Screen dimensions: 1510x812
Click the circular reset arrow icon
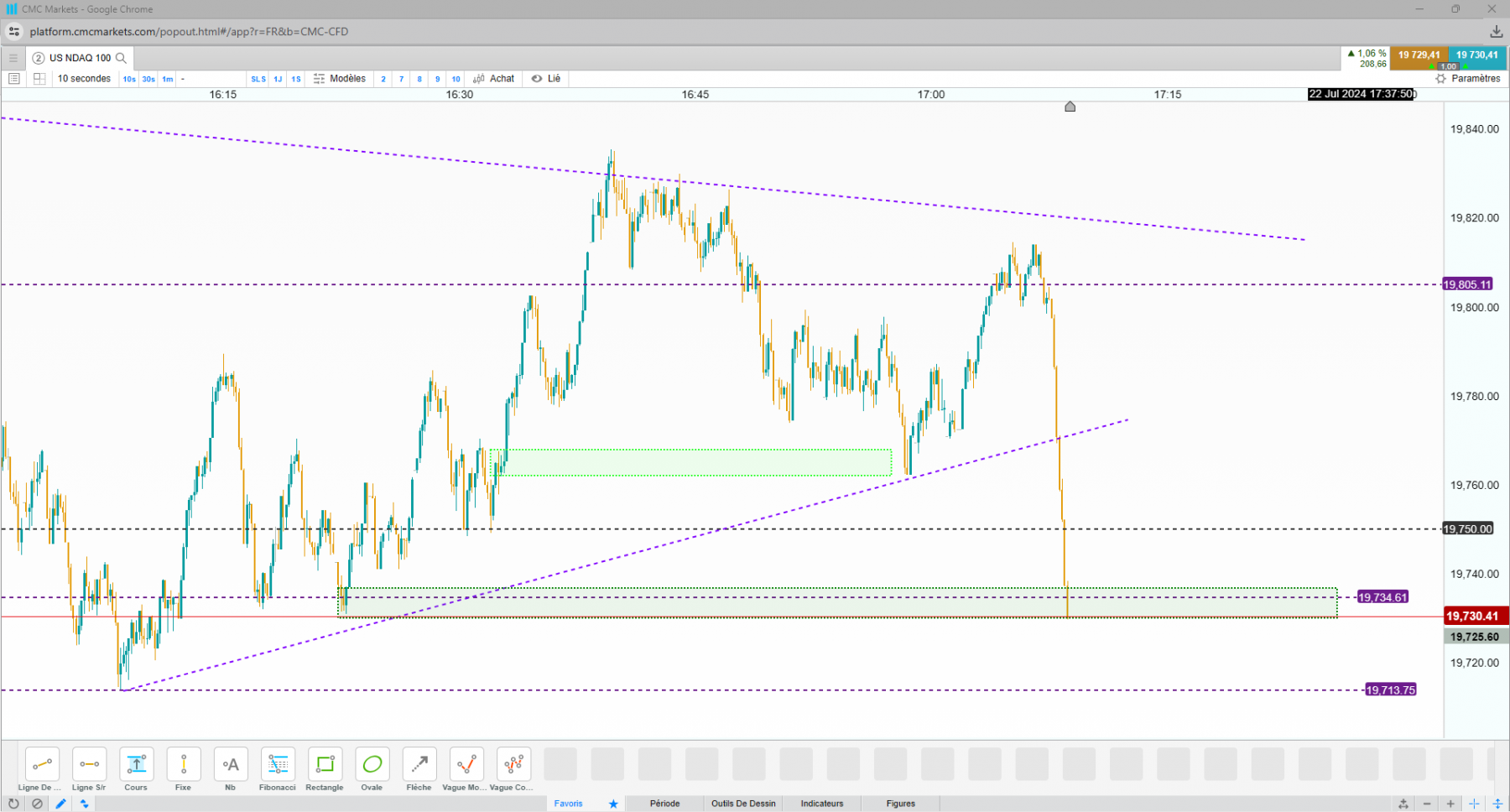13,804
